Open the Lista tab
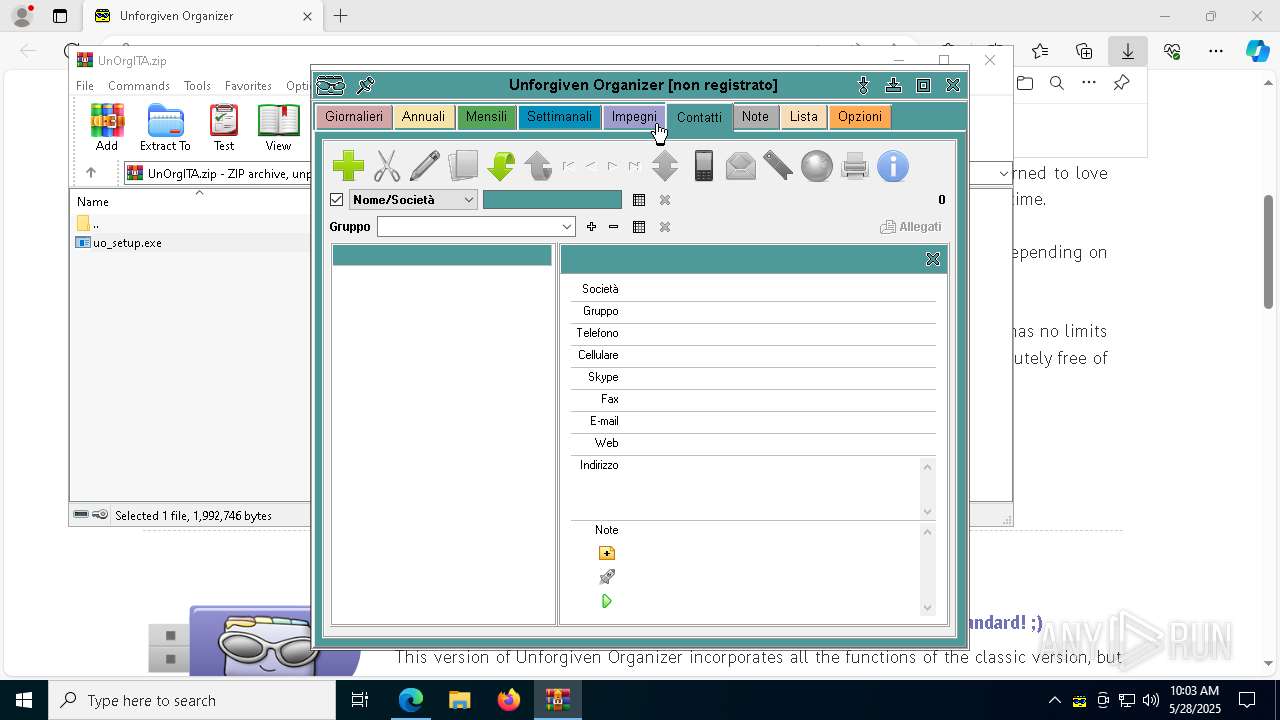This screenshot has height=720, width=1280. (x=804, y=117)
